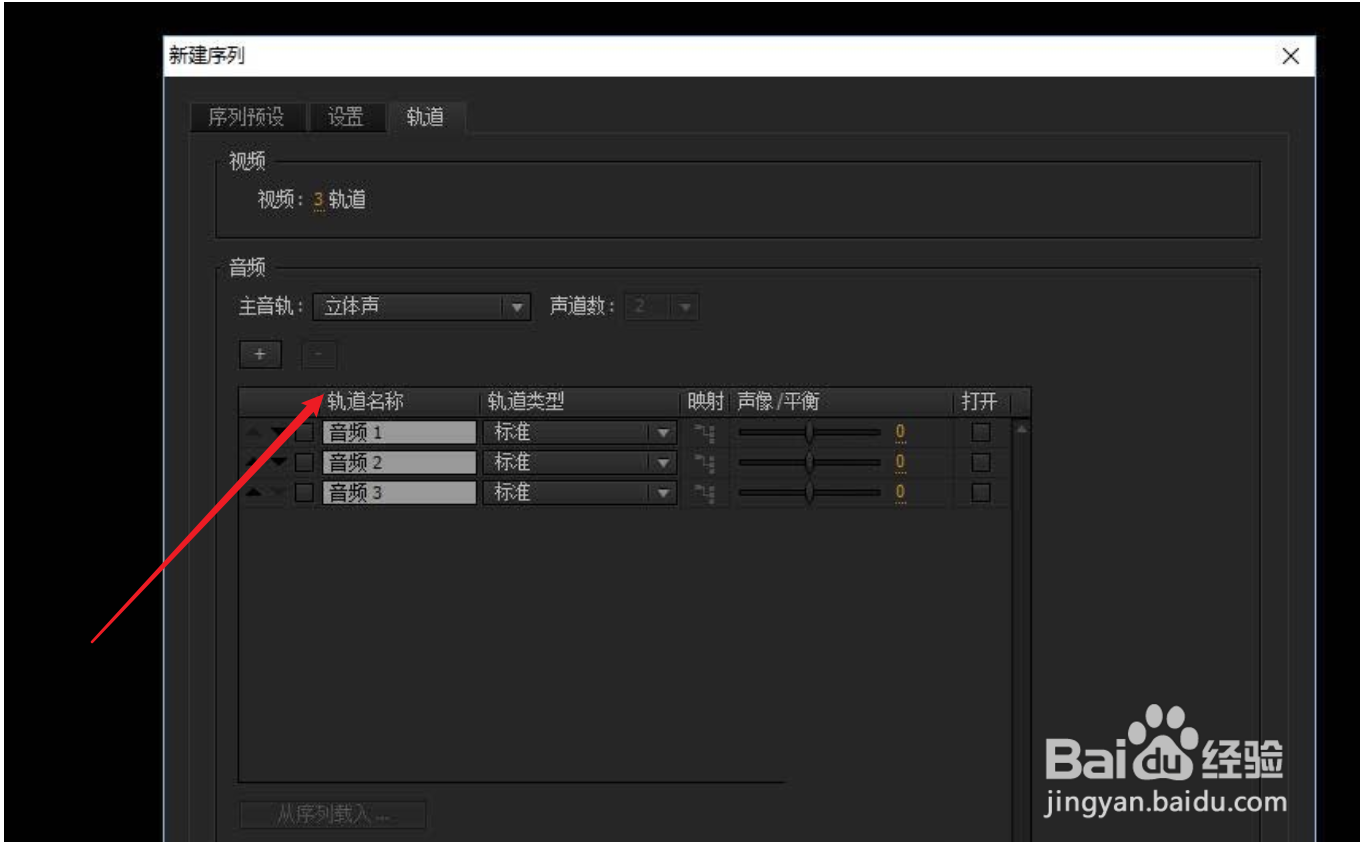Click the 映射 mapping icon for 音频 1
This screenshot has height=848, width=1360.
[707, 432]
